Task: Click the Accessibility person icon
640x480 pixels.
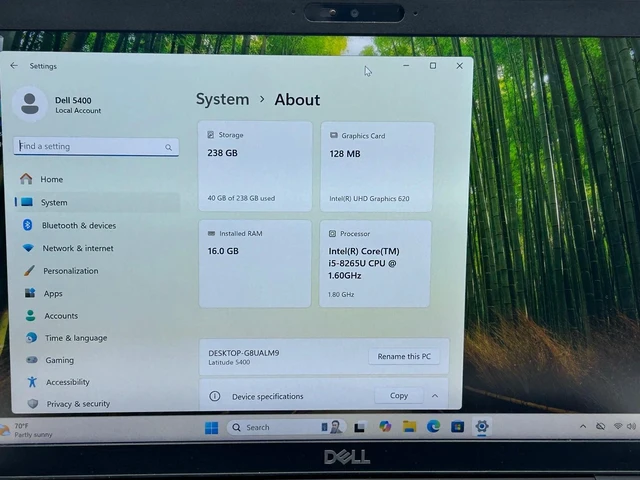Action: pos(32,382)
